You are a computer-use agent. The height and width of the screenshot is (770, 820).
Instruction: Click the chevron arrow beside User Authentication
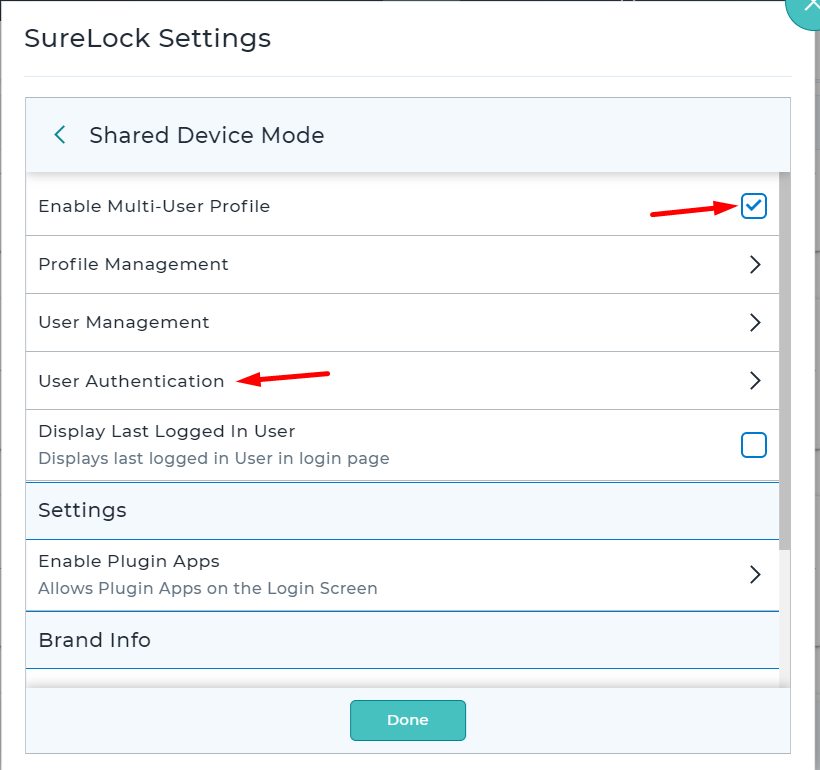755,381
